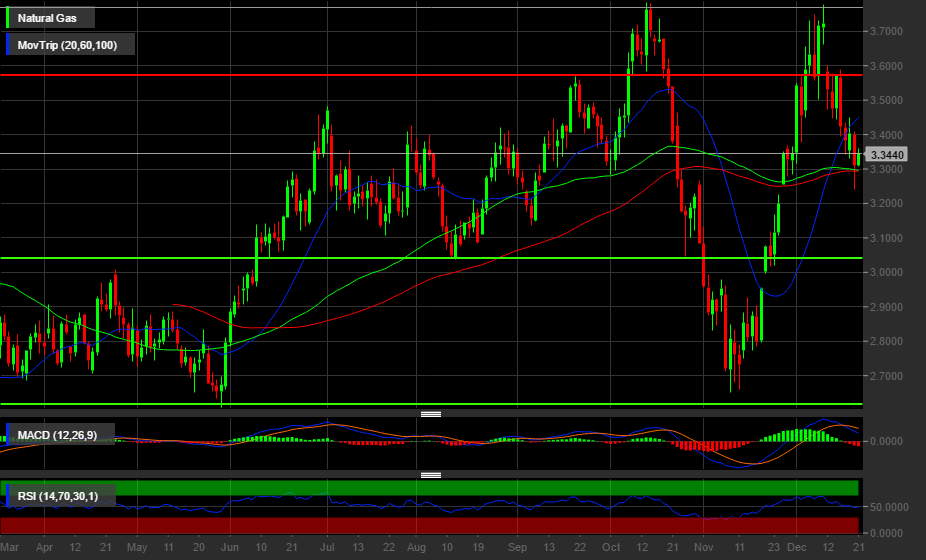Screen dimensions: 926x560
Task: Click the 3.1000 price axis label
Action: (886, 239)
